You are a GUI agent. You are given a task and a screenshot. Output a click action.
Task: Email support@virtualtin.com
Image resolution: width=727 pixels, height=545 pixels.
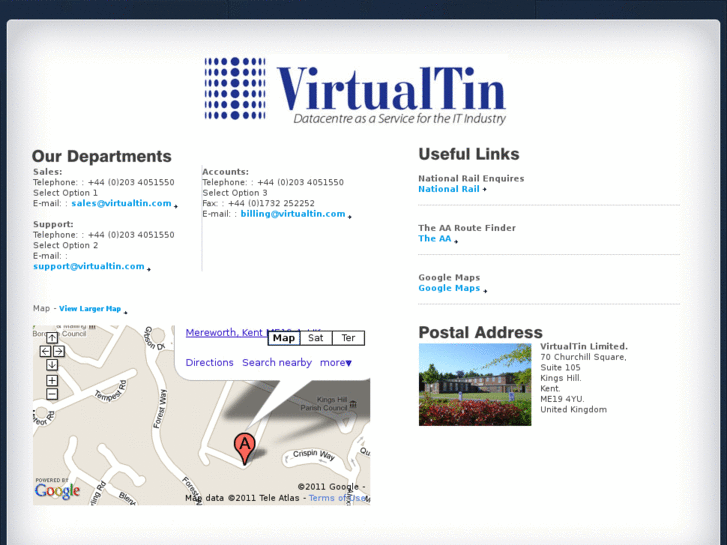(x=89, y=266)
